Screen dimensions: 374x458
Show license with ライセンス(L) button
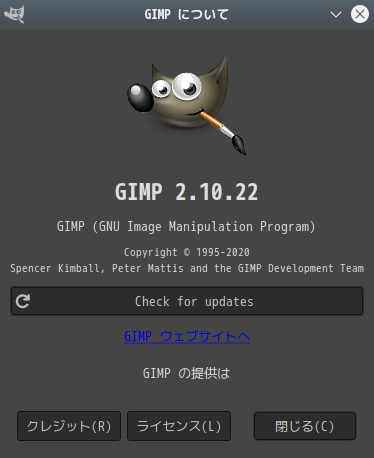point(179,426)
